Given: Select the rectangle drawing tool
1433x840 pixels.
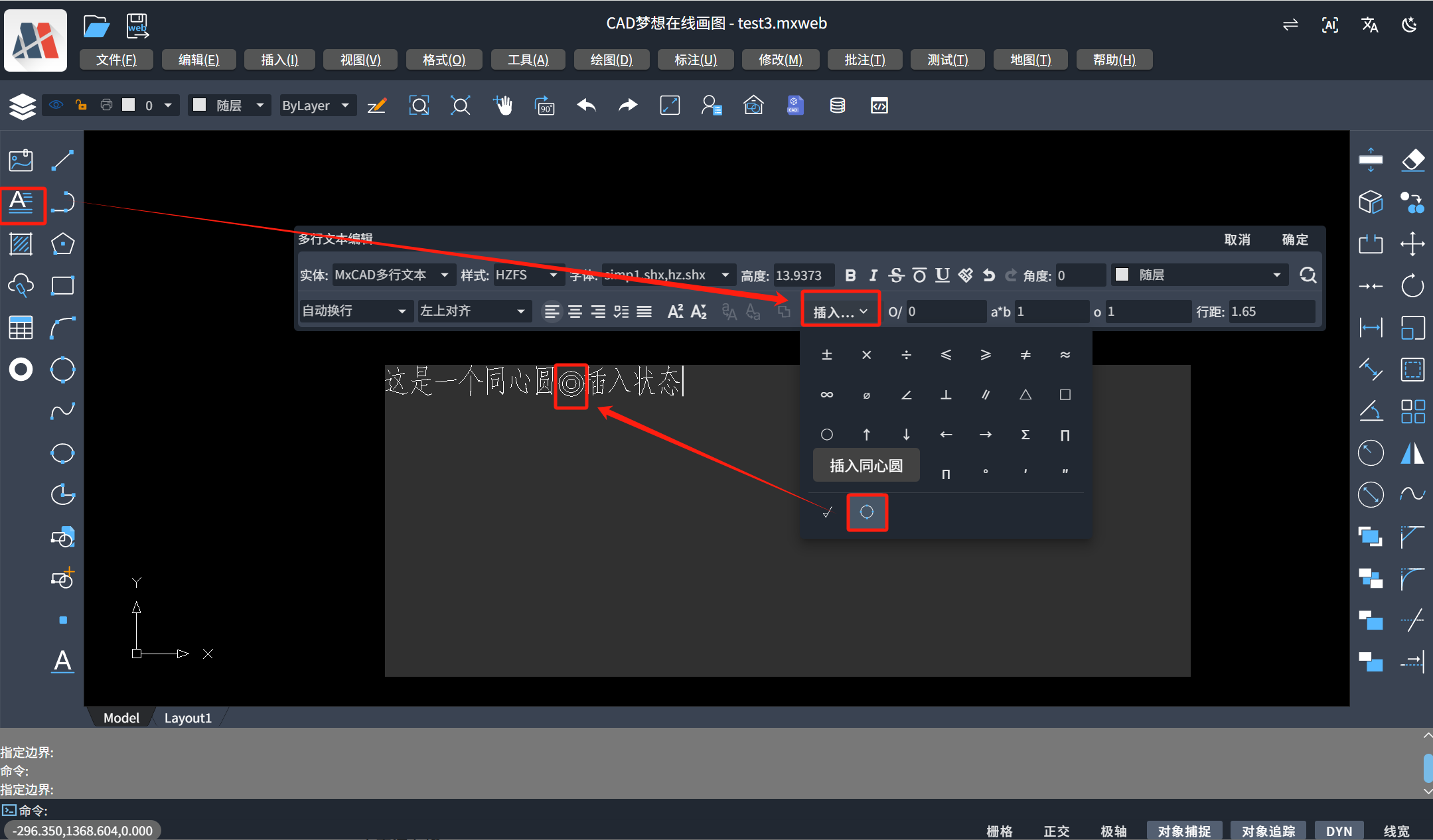Looking at the screenshot, I should [62, 285].
